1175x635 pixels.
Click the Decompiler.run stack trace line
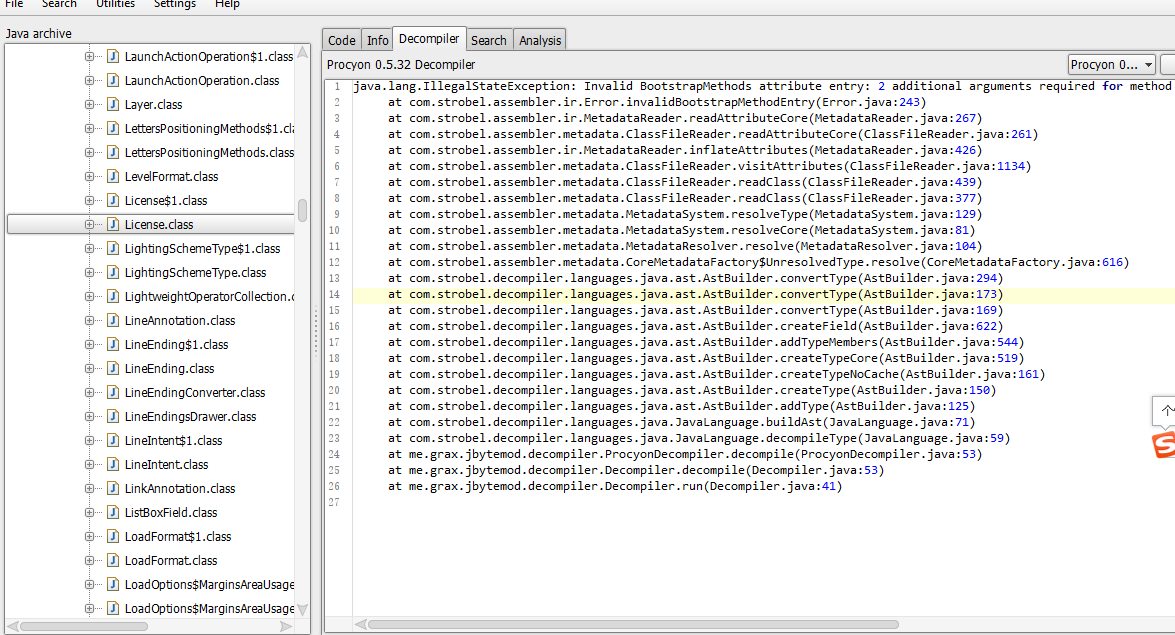click(614, 486)
